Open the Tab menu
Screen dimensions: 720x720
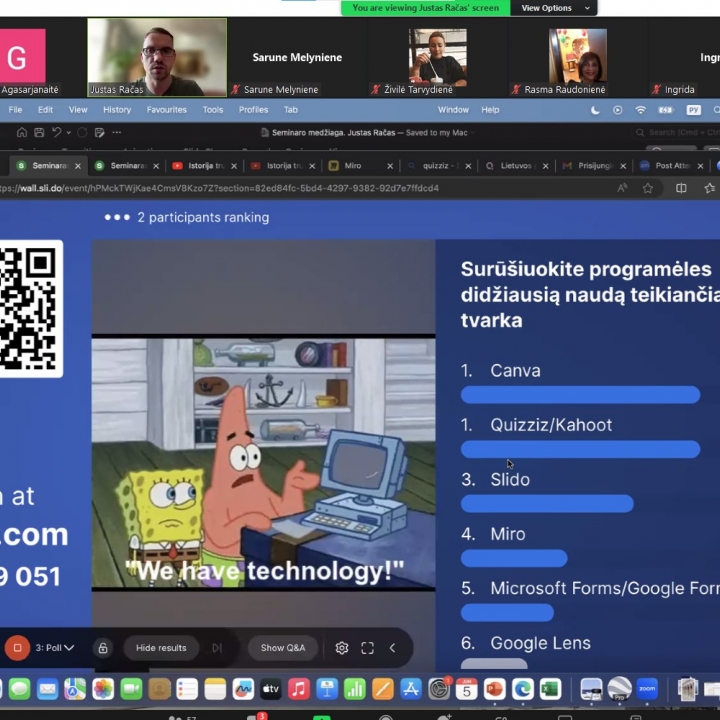[291, 110]
